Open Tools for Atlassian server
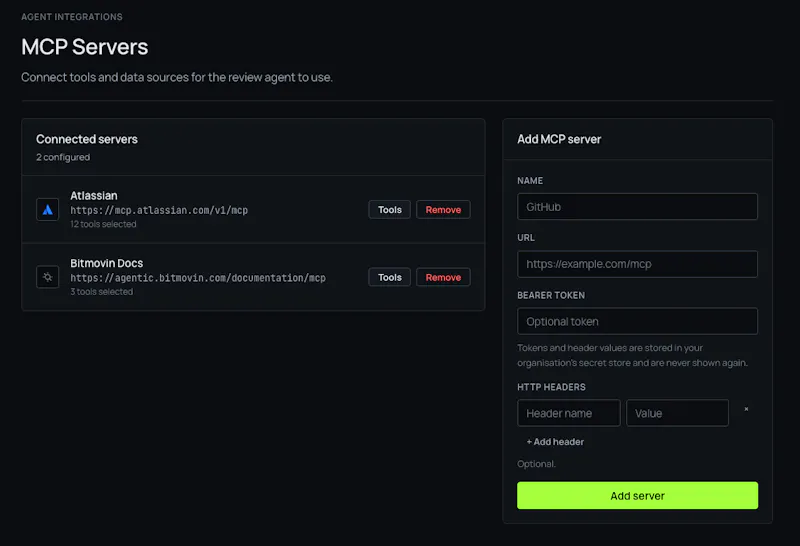The width and height of the screenshot is (800, 546). 389,210
